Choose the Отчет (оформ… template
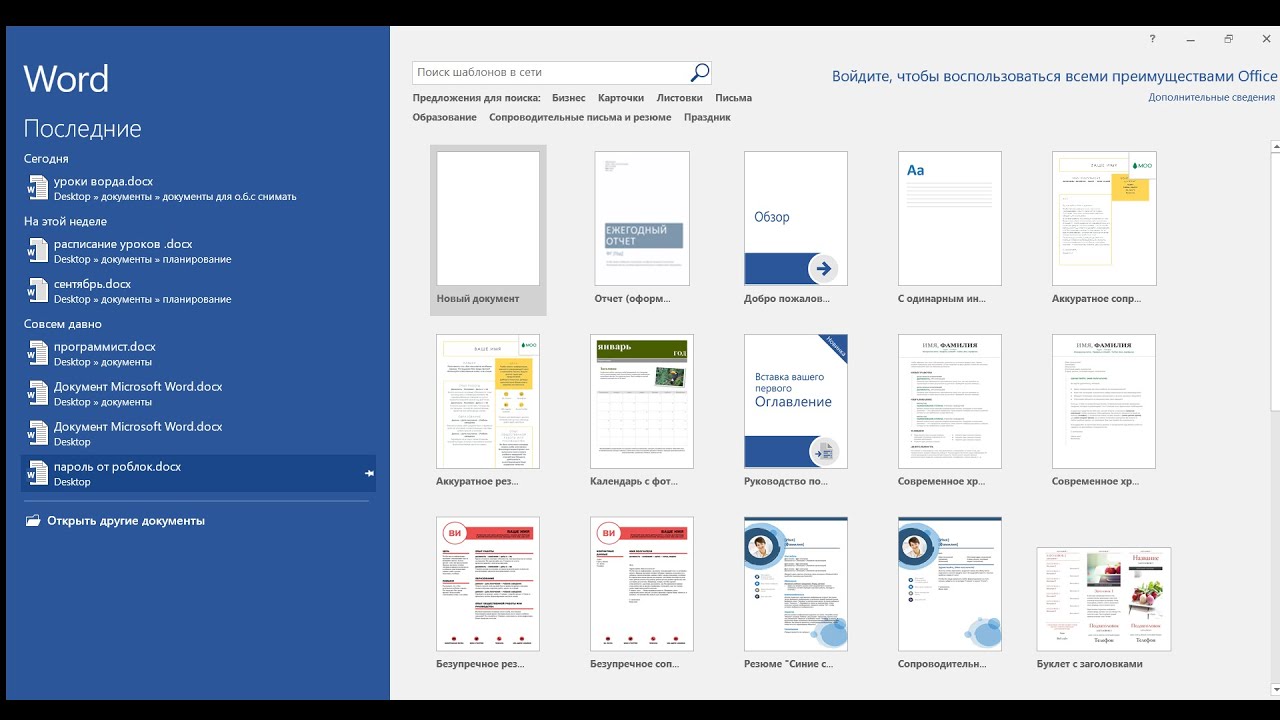1280x720 pixels. coord(642,229)
